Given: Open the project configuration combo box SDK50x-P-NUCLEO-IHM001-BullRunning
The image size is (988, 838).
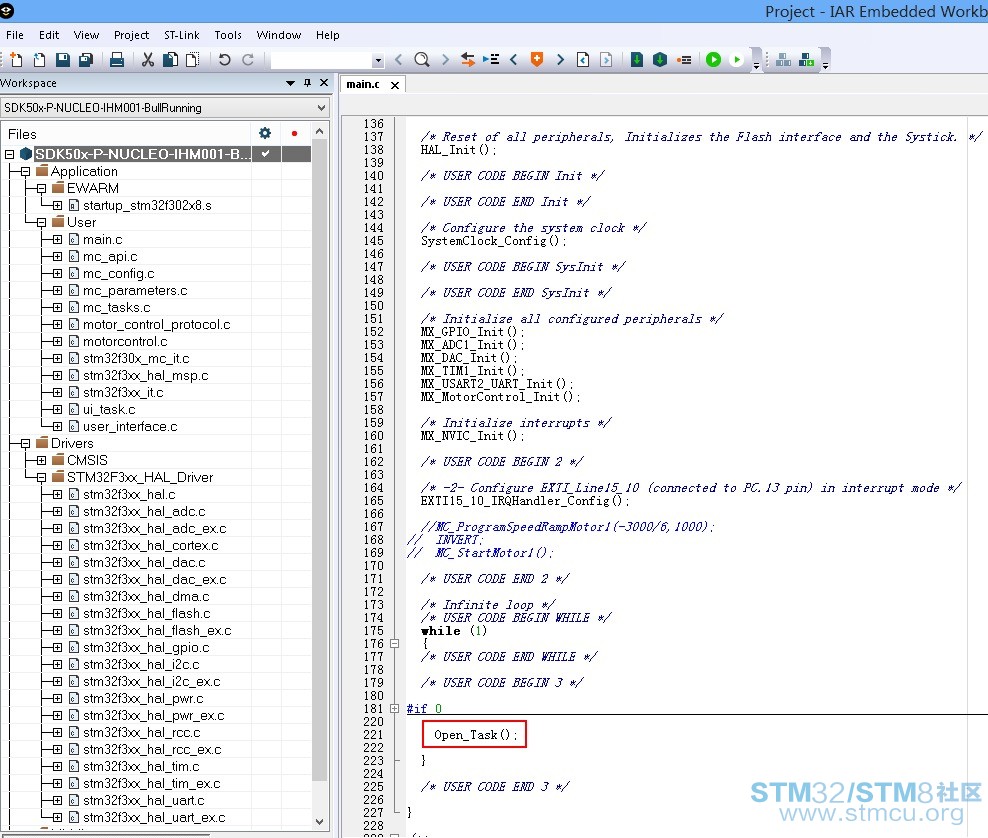Looking at the screenshot, I should [x=165, y=108].
